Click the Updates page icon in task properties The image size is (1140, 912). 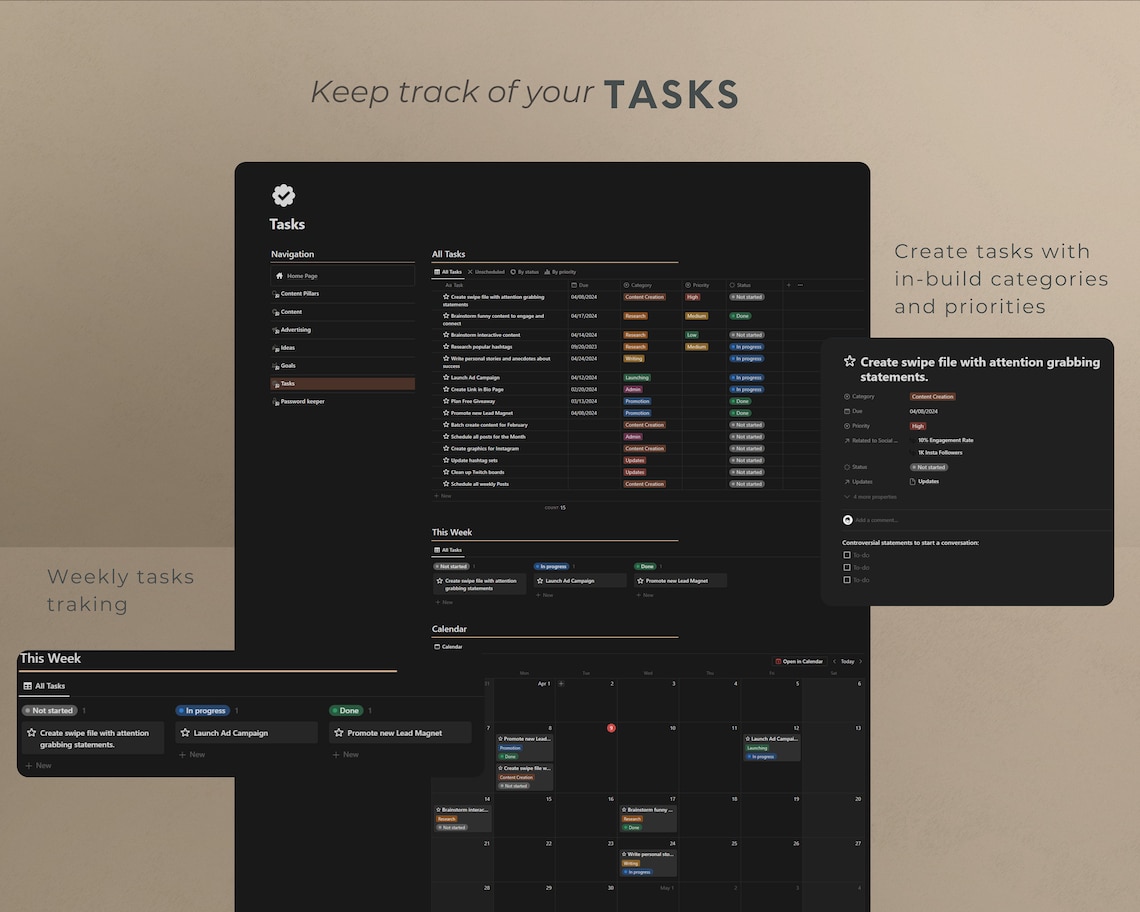913,481
